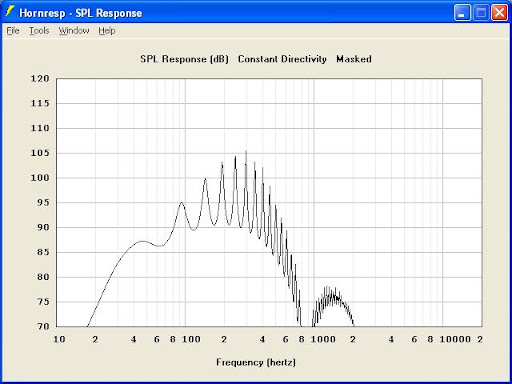The width and height of the screenshot is (512, 384).
Task: Click the 'Frequency (hertz)' axis label
Action: click(256, 362)
